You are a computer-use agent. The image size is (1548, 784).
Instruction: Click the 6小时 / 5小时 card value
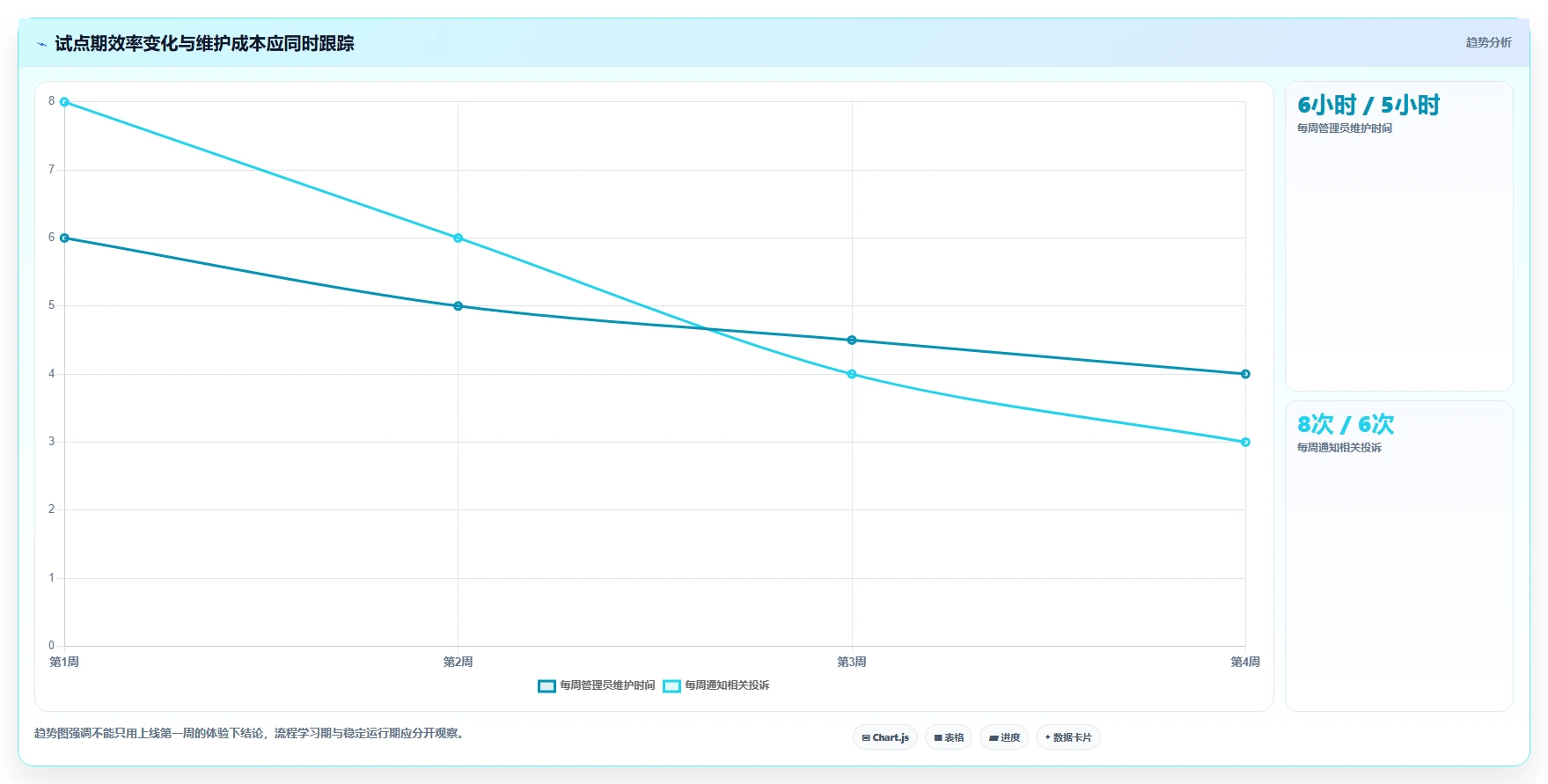(x=1368, y=106)
